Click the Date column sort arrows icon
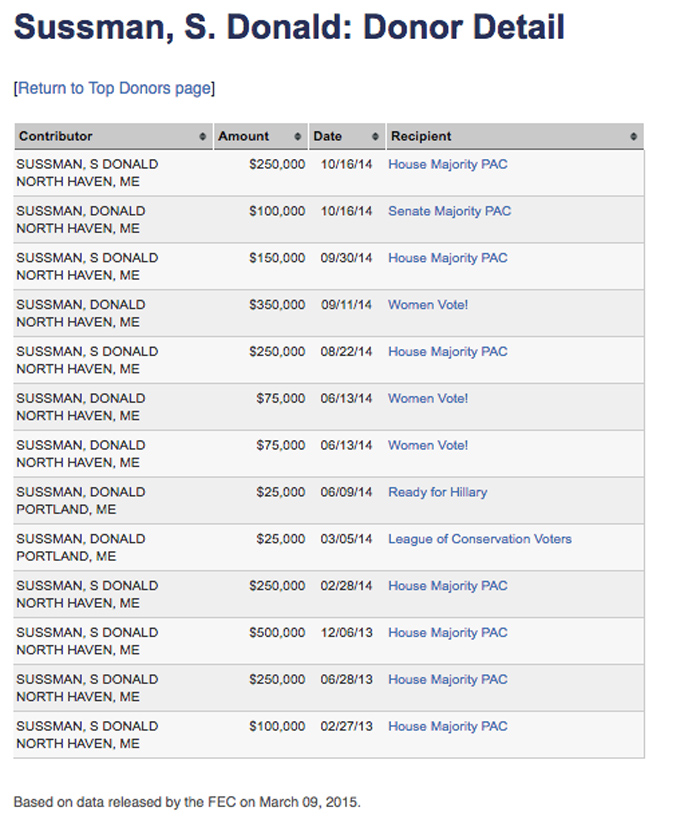The width and height of the screenshot is (700, 827). (375, 137)
